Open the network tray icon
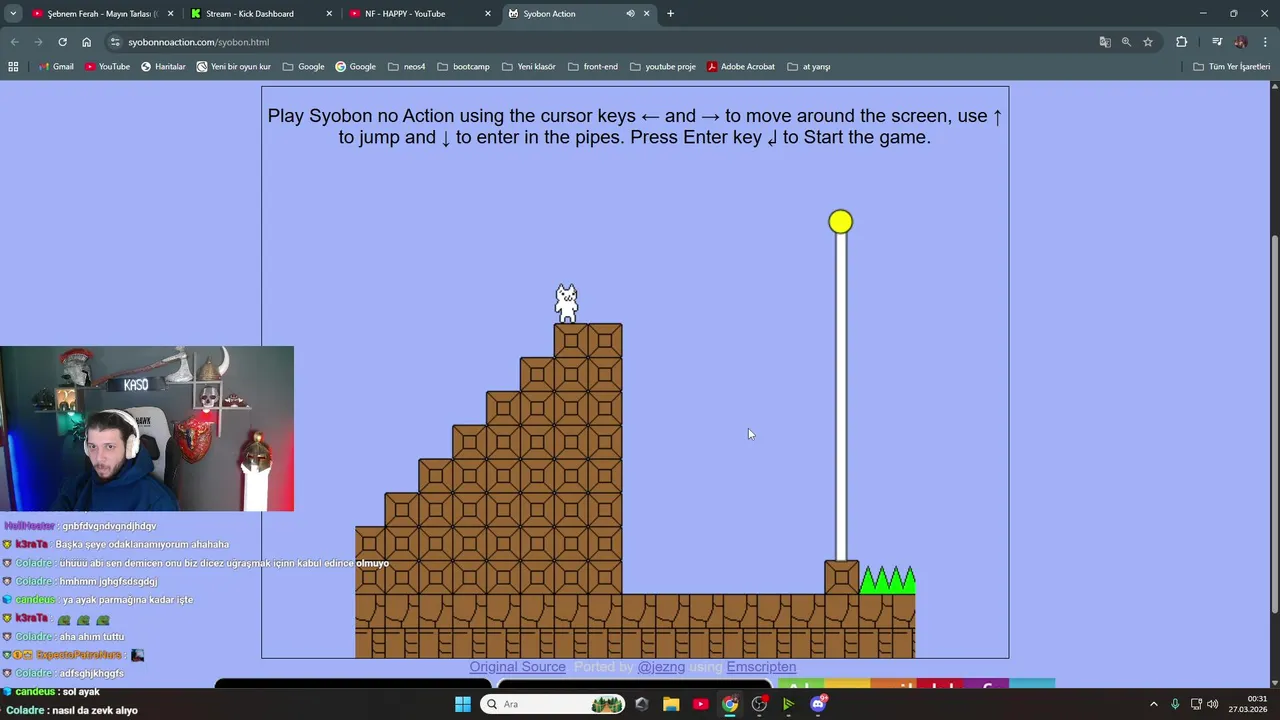1280x720 pixels. pyautogui.click(x=1196, y=704)
